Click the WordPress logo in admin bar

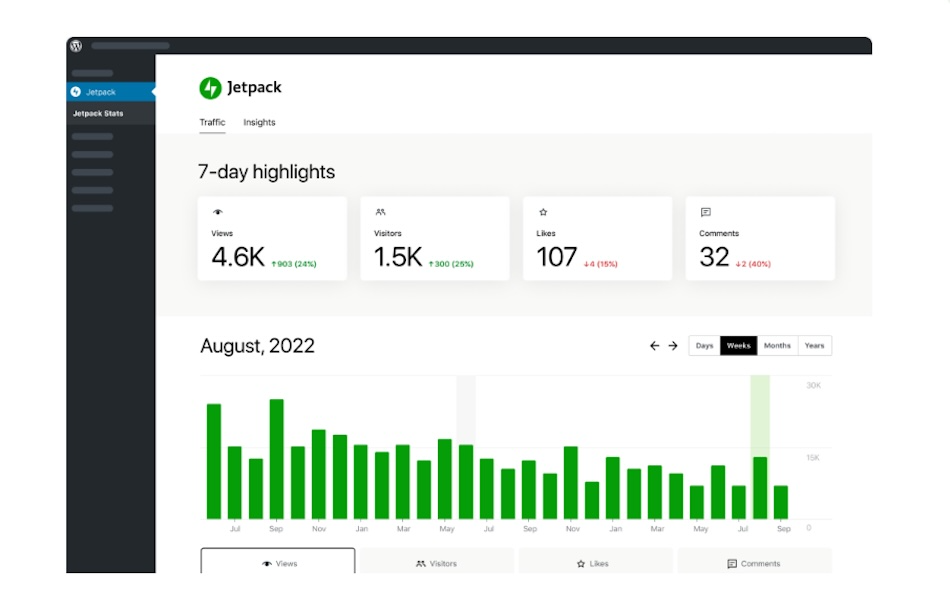coord(76,46)
